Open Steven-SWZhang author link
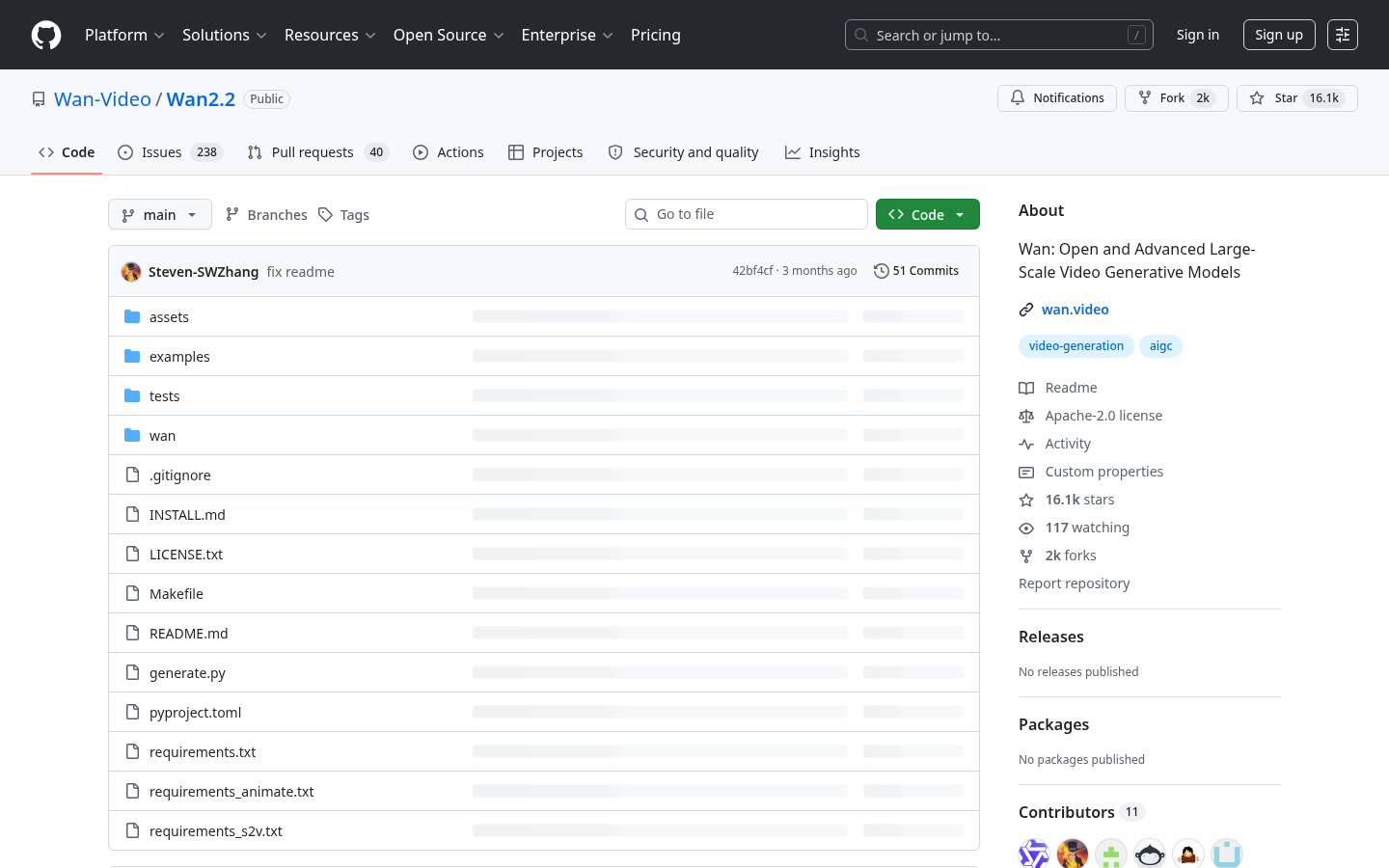This screenshot has height=868, width=1389. point(204,272)
